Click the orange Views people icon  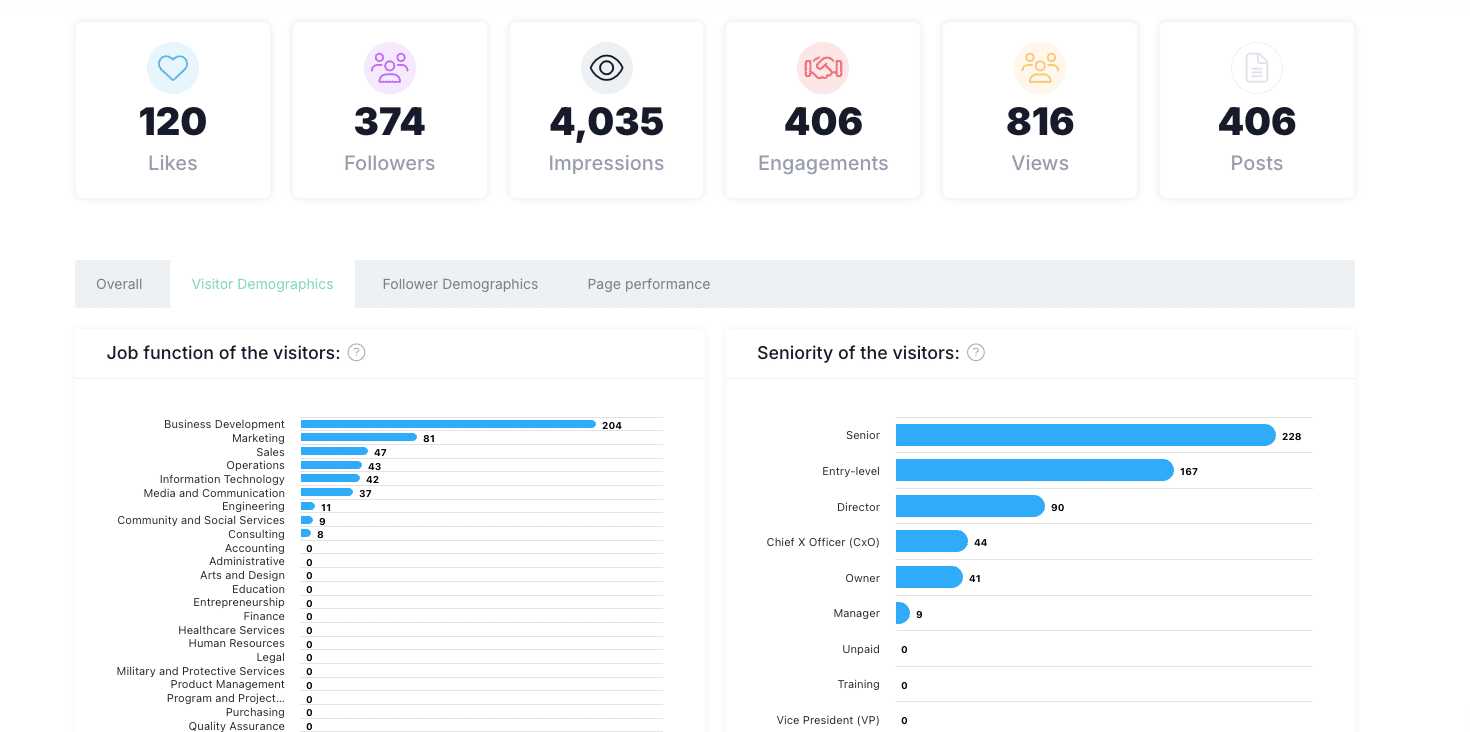click(x=1040, y=68)
